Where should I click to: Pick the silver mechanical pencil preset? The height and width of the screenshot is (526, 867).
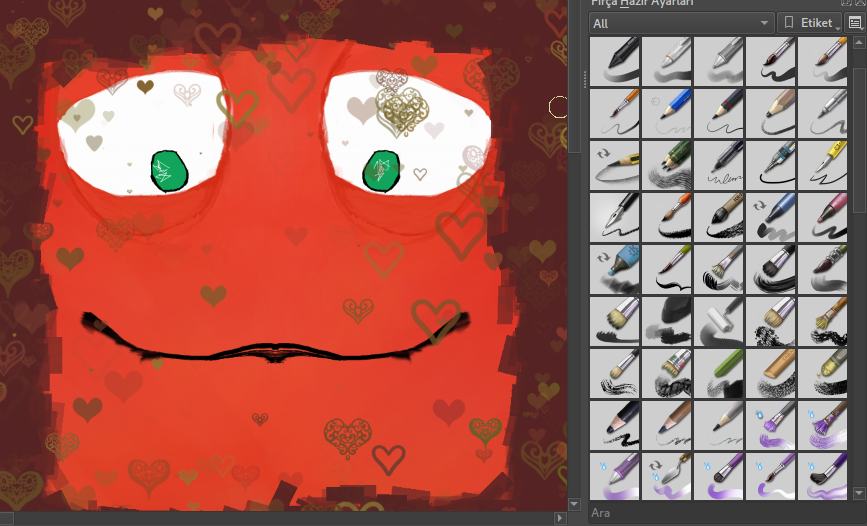[x=822, y=113]
